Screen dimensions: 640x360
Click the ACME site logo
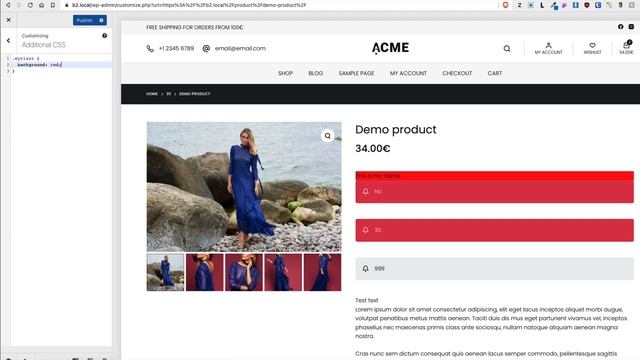coord(390,48)
